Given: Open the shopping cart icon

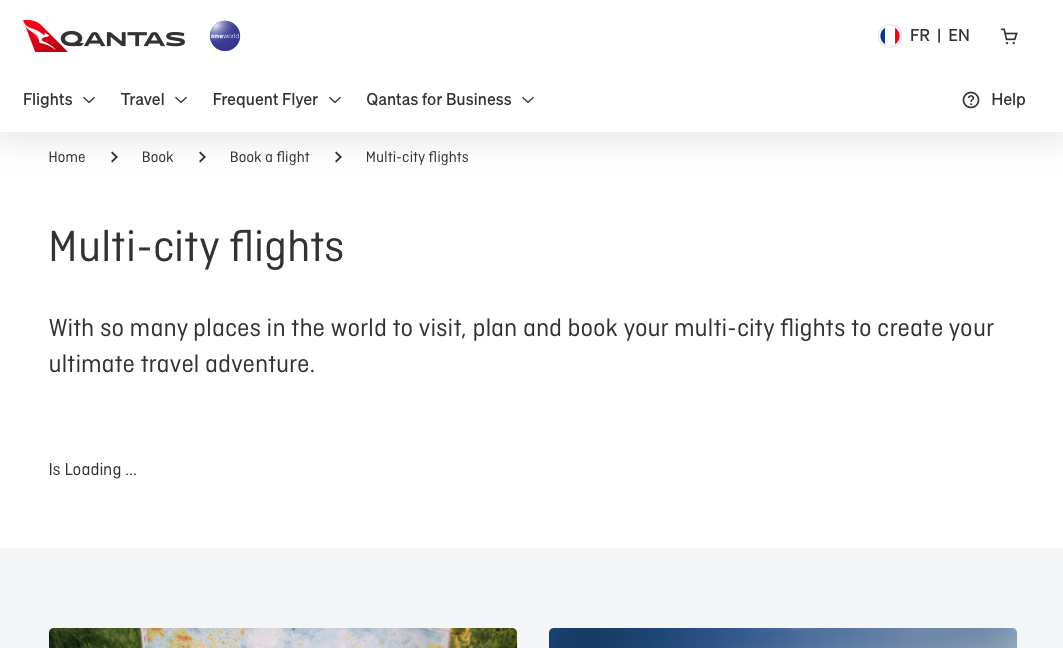Looking at the screenshot, I should pos(1010,36).
